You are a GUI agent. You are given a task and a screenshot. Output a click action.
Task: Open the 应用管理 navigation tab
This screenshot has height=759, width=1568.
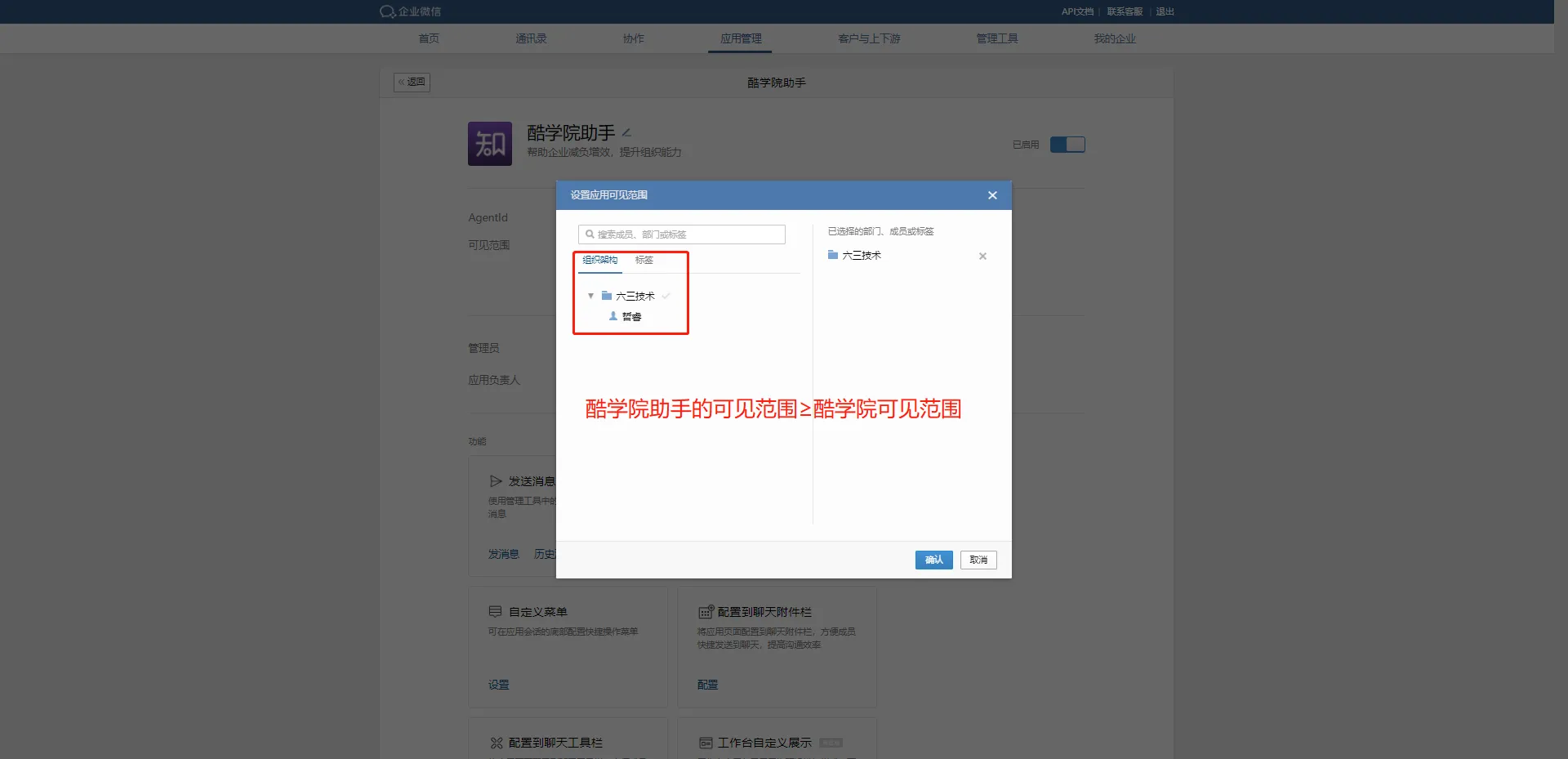(740, 38)
